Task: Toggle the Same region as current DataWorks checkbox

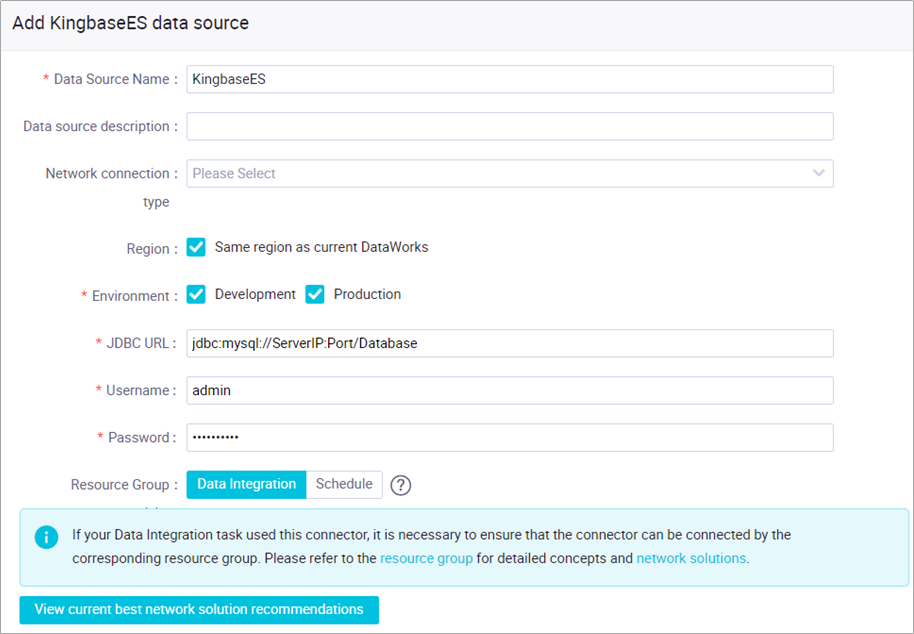Action: (196, 247)
